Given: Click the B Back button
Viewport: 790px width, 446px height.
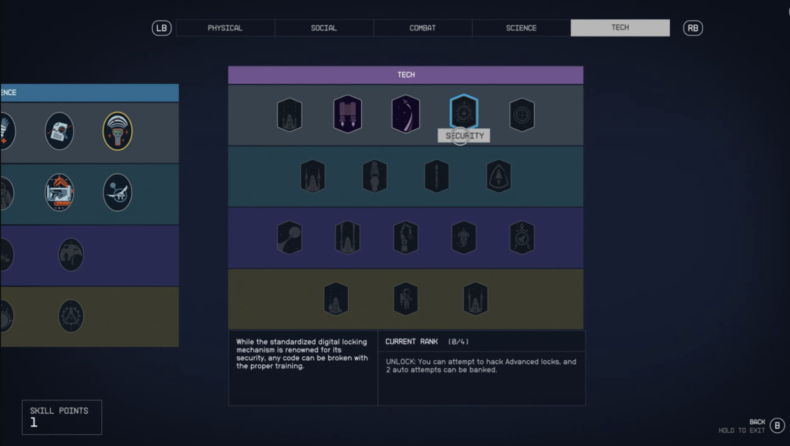Looking at the screenshot, I should 777,425.
